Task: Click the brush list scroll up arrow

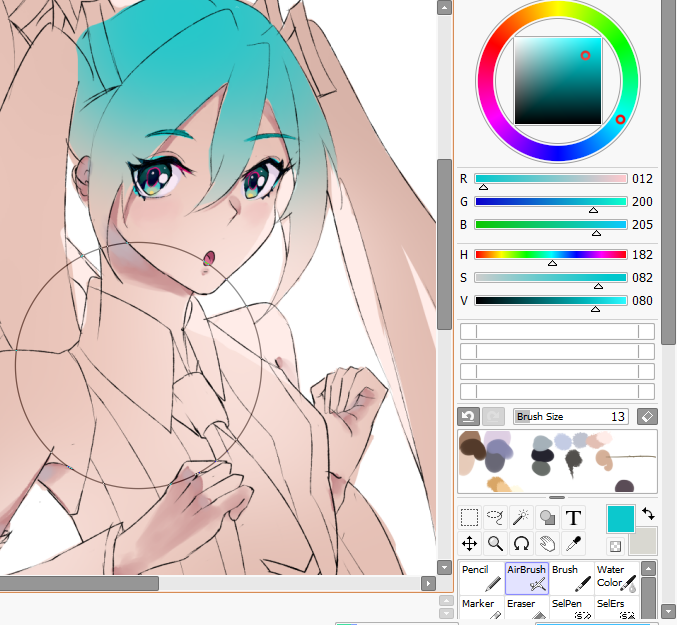Action: click(x=648, y=568)
